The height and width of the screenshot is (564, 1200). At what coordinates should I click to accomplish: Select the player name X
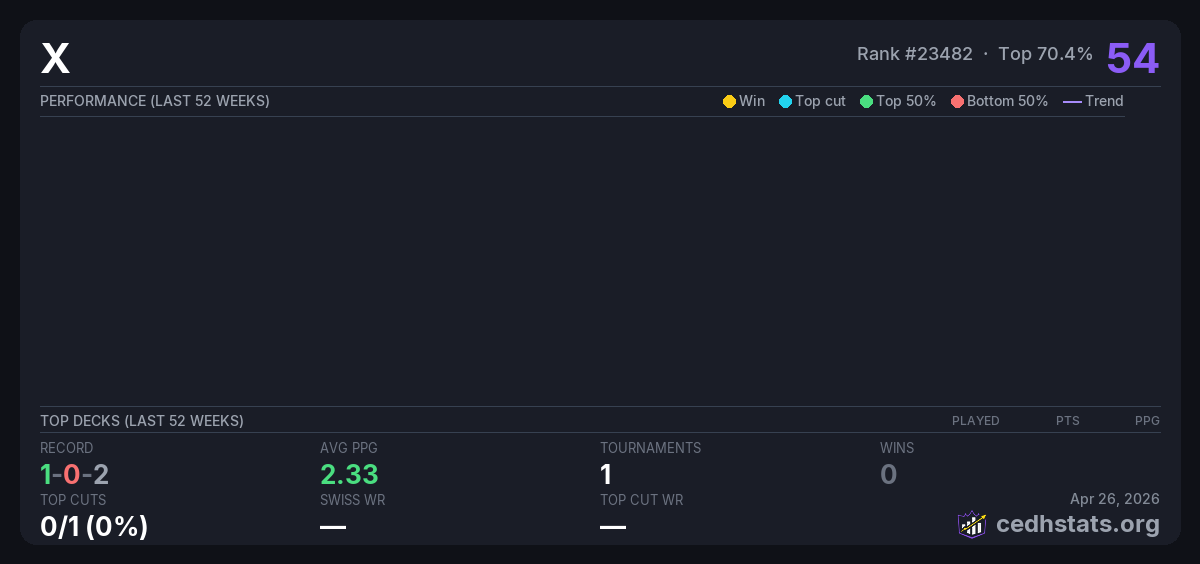coord(55,59)
